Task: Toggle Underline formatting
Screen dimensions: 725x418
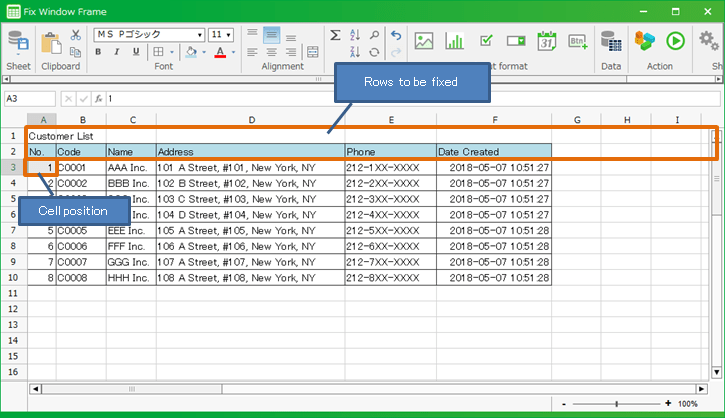Action: point(136,52)
